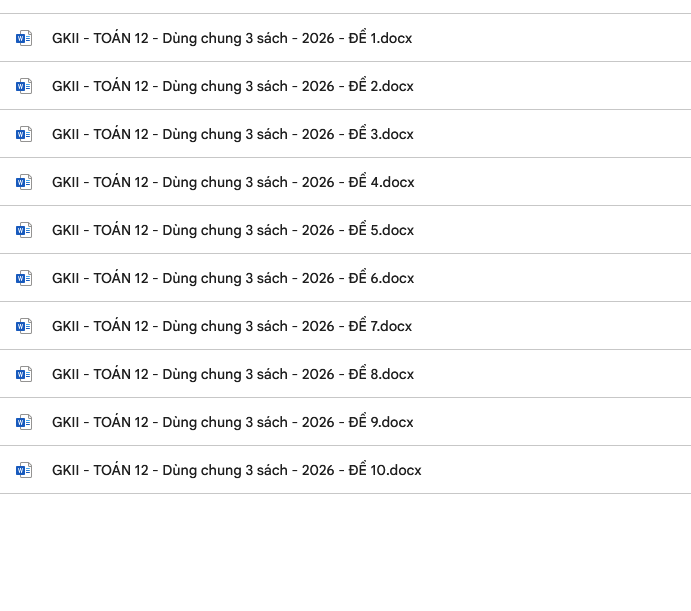Open the ĐỀ 6.docx file title

233,278
